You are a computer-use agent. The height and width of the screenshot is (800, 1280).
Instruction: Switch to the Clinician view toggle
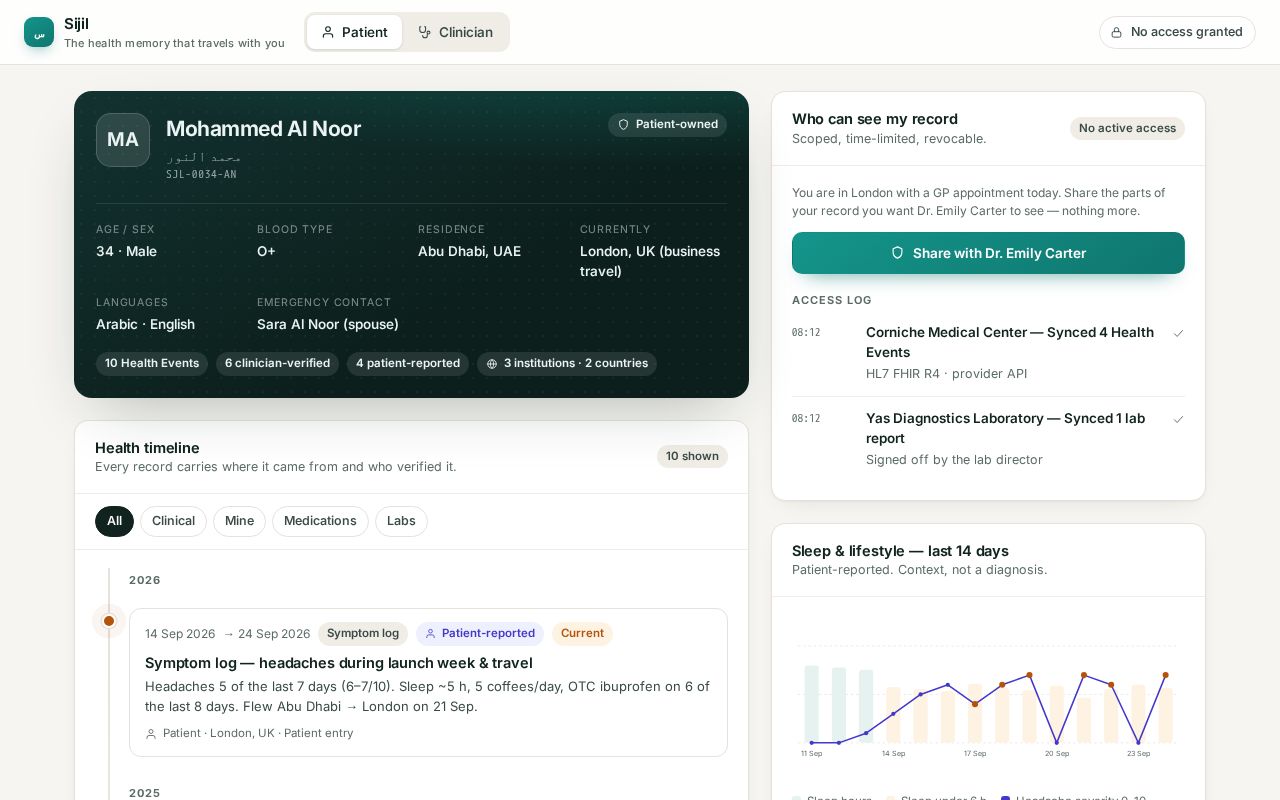coord(455,32)
